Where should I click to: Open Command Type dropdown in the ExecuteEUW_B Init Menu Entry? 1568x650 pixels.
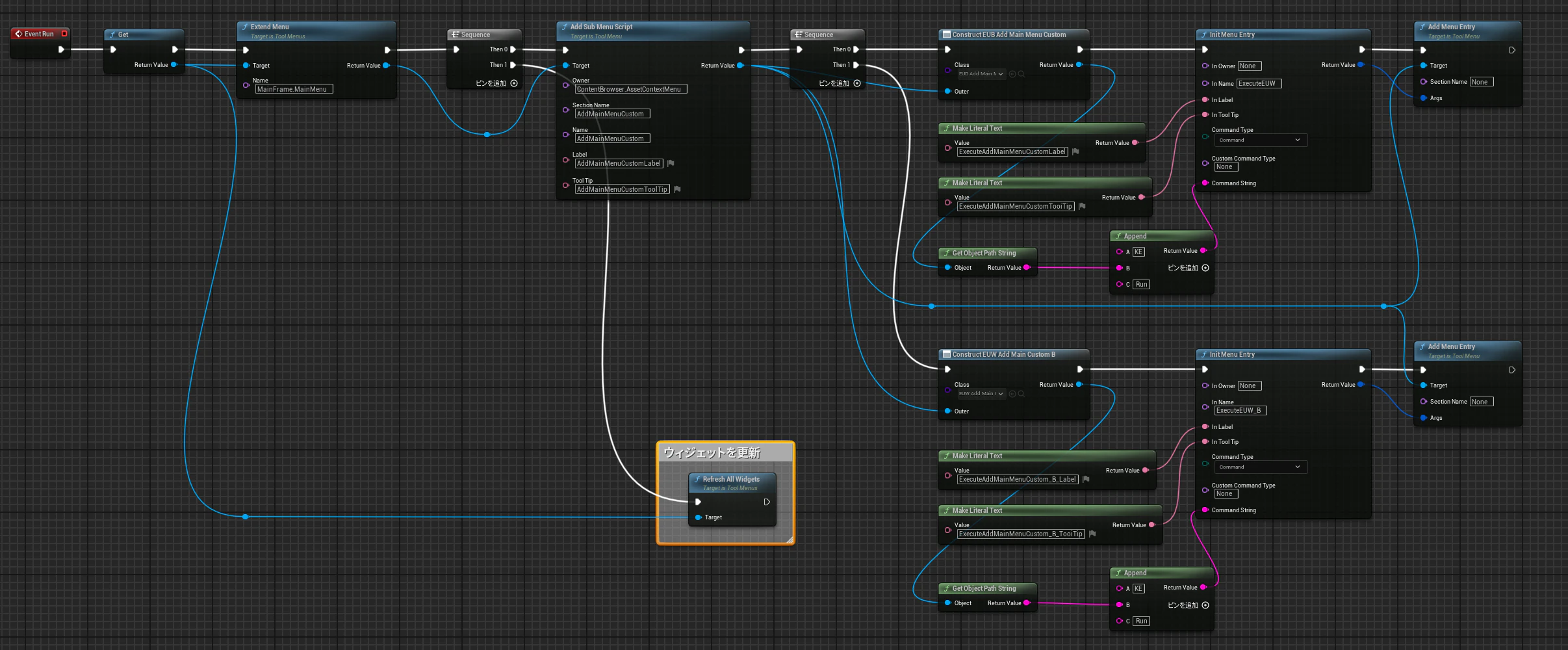pos(1259,467)
